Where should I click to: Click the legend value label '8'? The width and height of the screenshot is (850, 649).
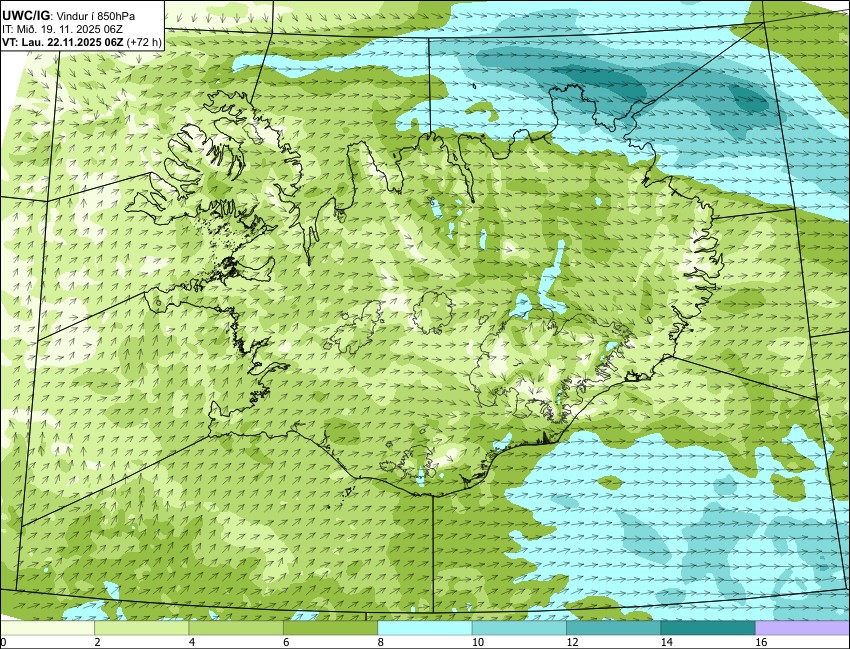[x=381, y=642]
